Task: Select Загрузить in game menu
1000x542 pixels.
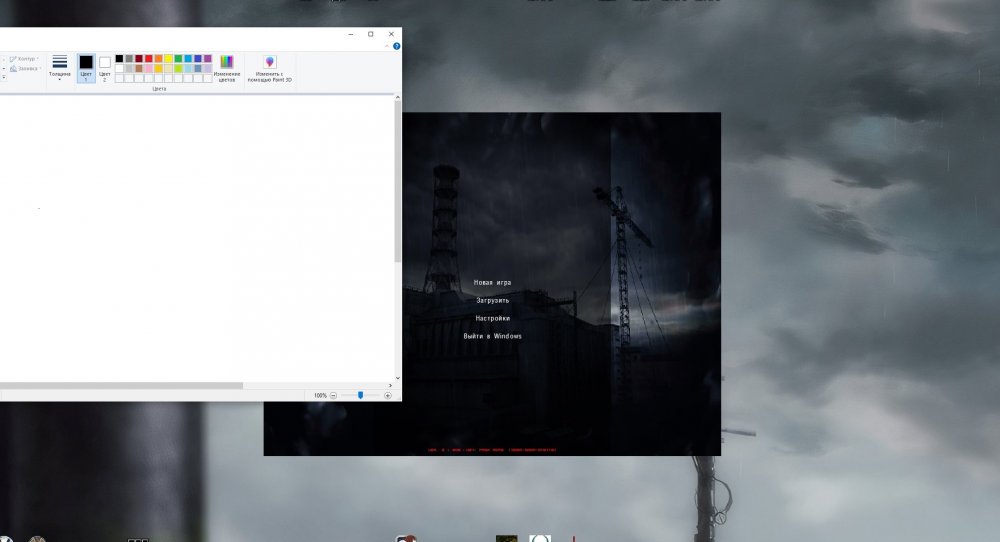Action: (x=492, y=300)
